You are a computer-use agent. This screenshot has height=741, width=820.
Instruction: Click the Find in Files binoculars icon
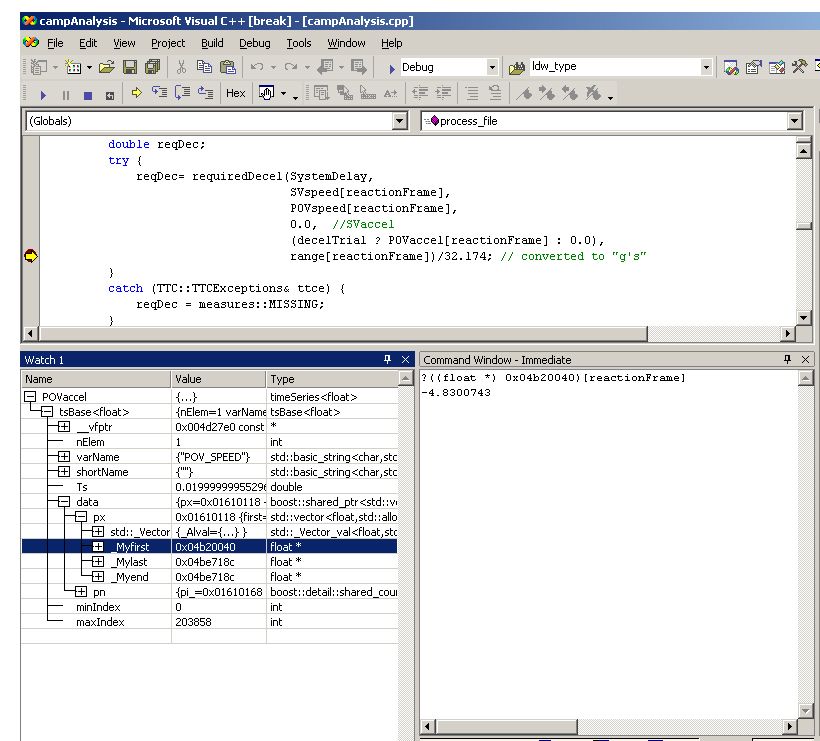(517, 67)
